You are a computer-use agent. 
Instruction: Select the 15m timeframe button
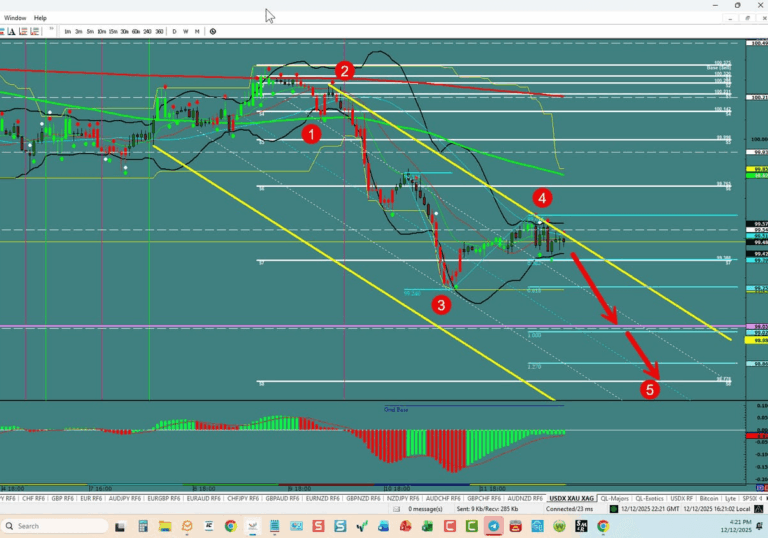click(x=113, y=31)
